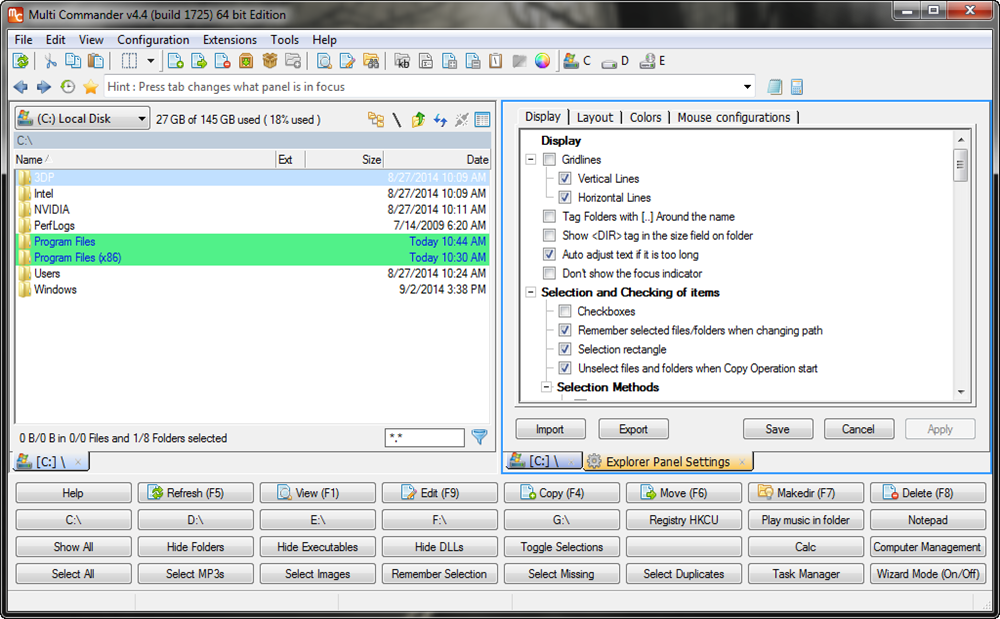Open the calculator icon beside command bar

(797, 87)
